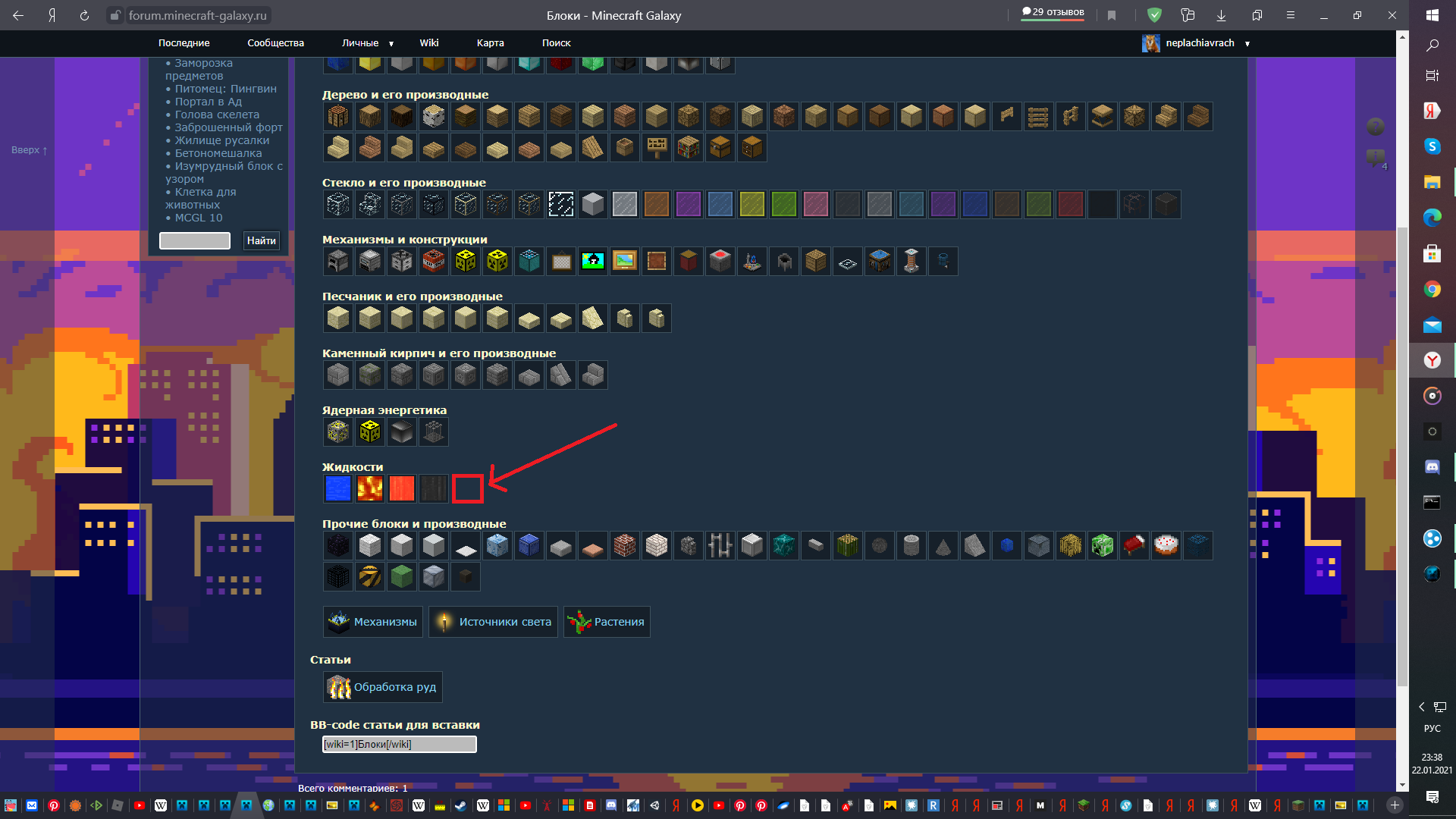Open the Растения category link
This screenshot has width=1456, height=819.
coord(607,622)
